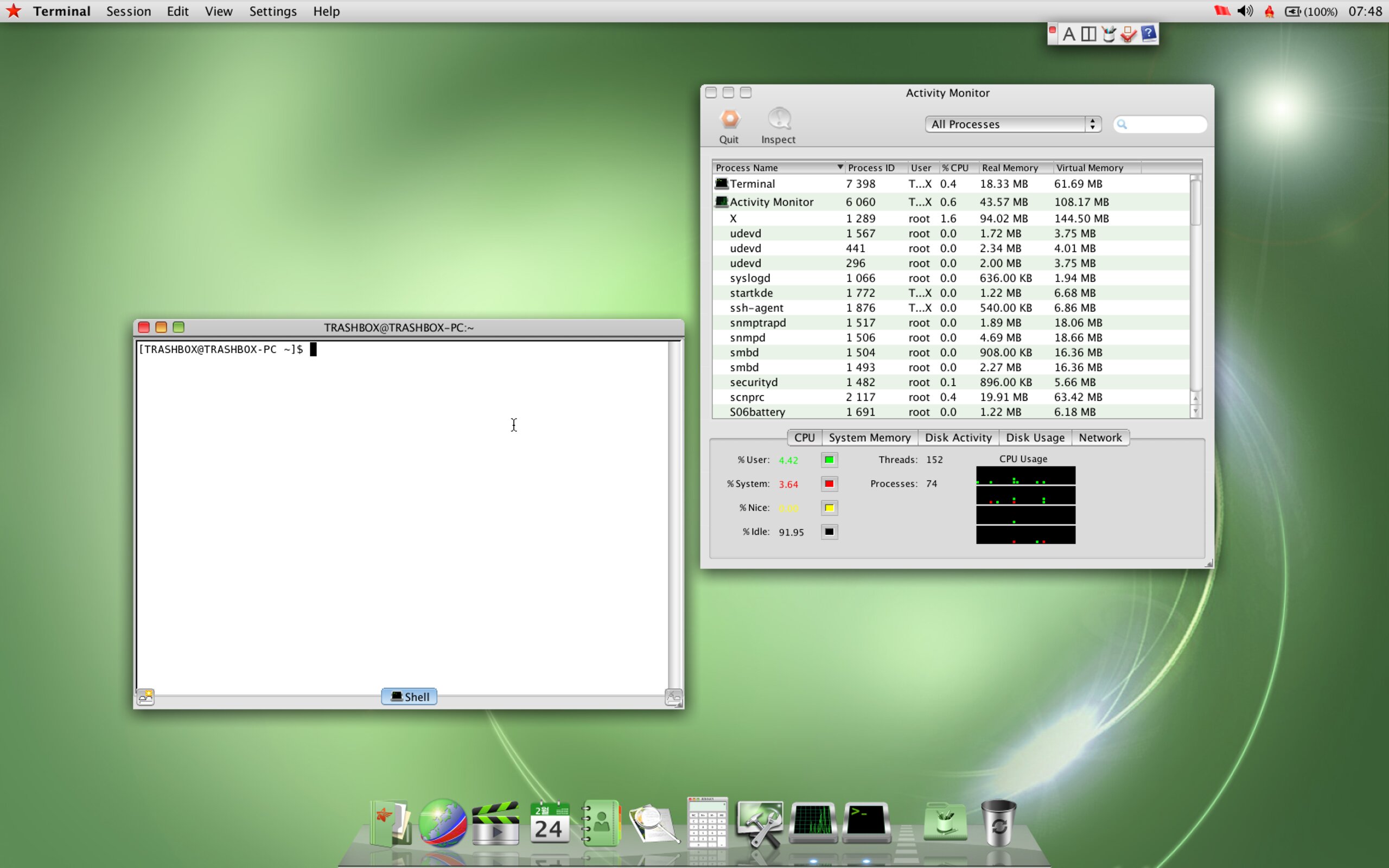Launch the globe web browser from dock
Screen dimensions: 1389x868
click(442, 822)
